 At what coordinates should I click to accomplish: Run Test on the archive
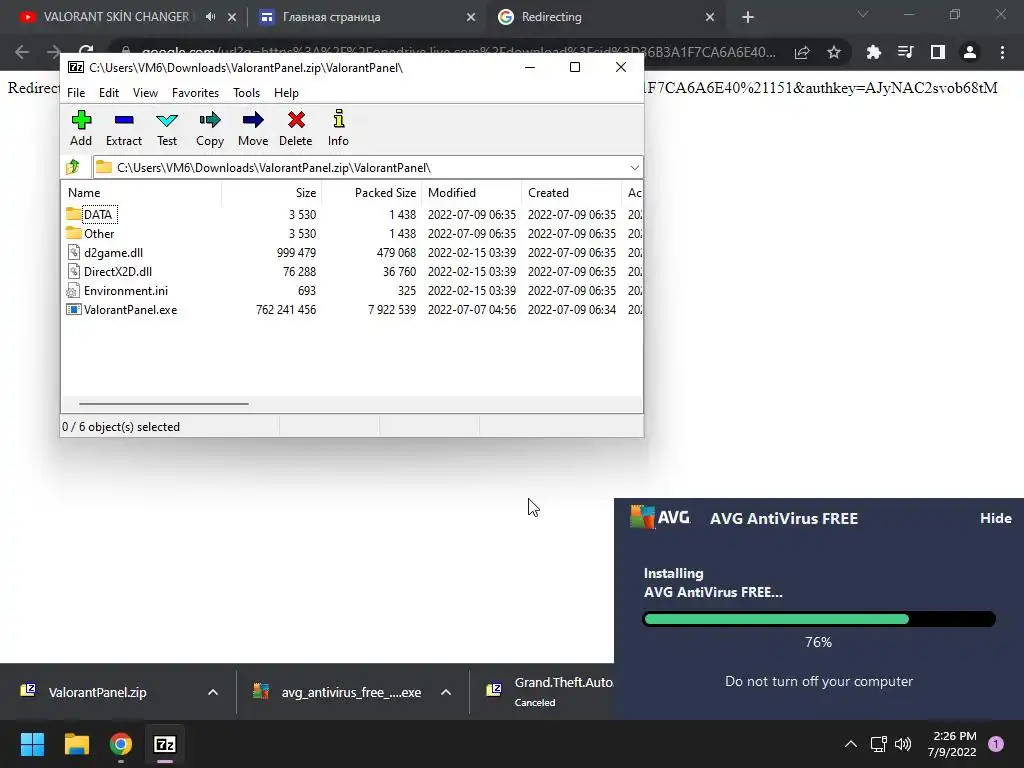point(167,128)
